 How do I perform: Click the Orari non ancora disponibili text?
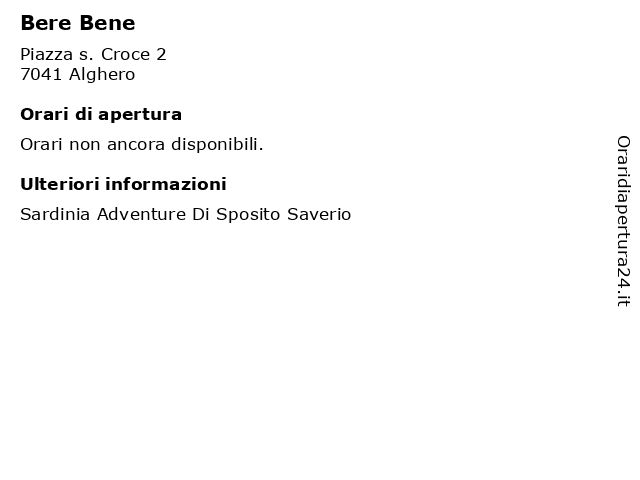[x=142, y=144]
